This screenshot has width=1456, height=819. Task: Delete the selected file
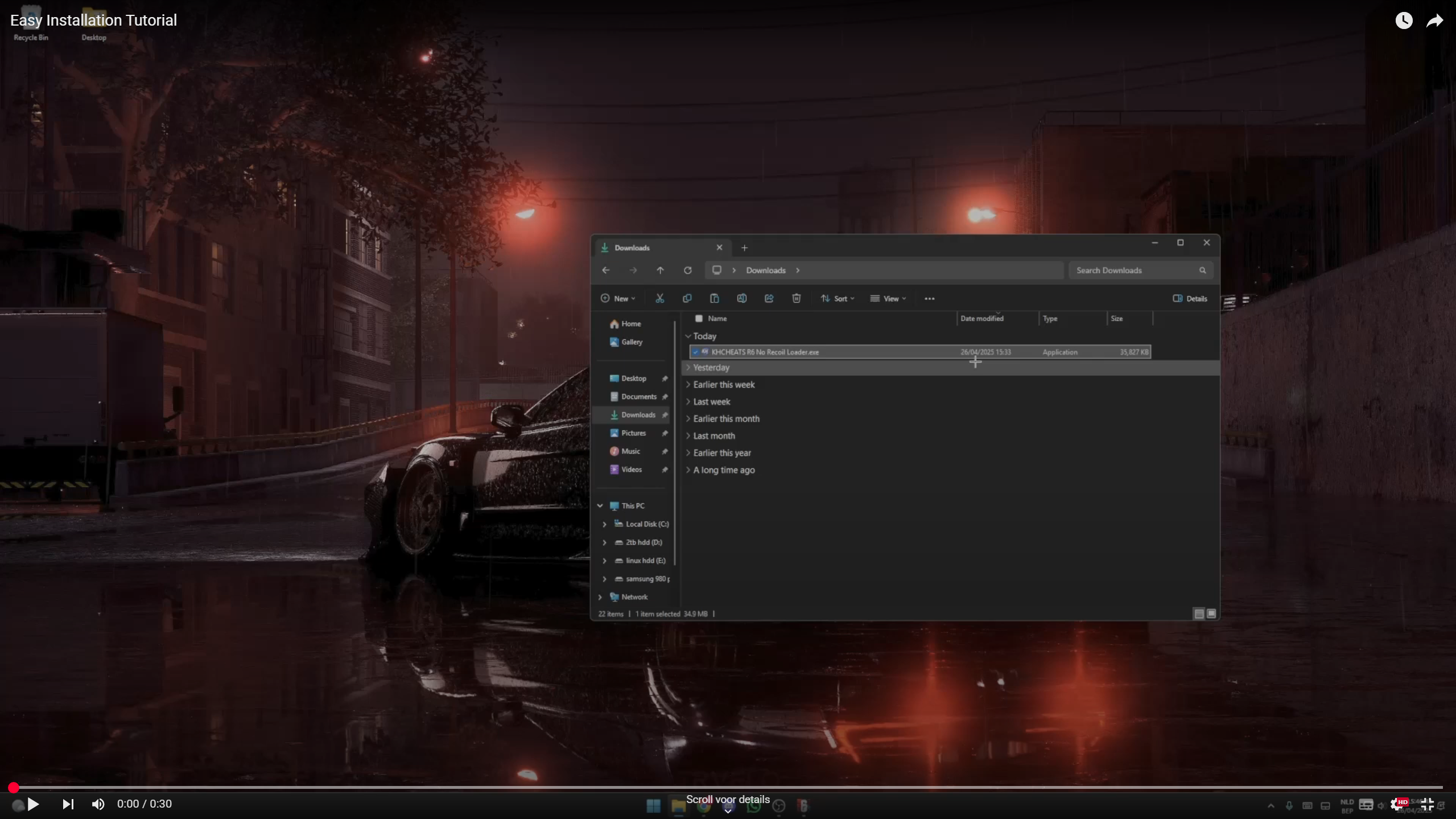tap(797, 299)
